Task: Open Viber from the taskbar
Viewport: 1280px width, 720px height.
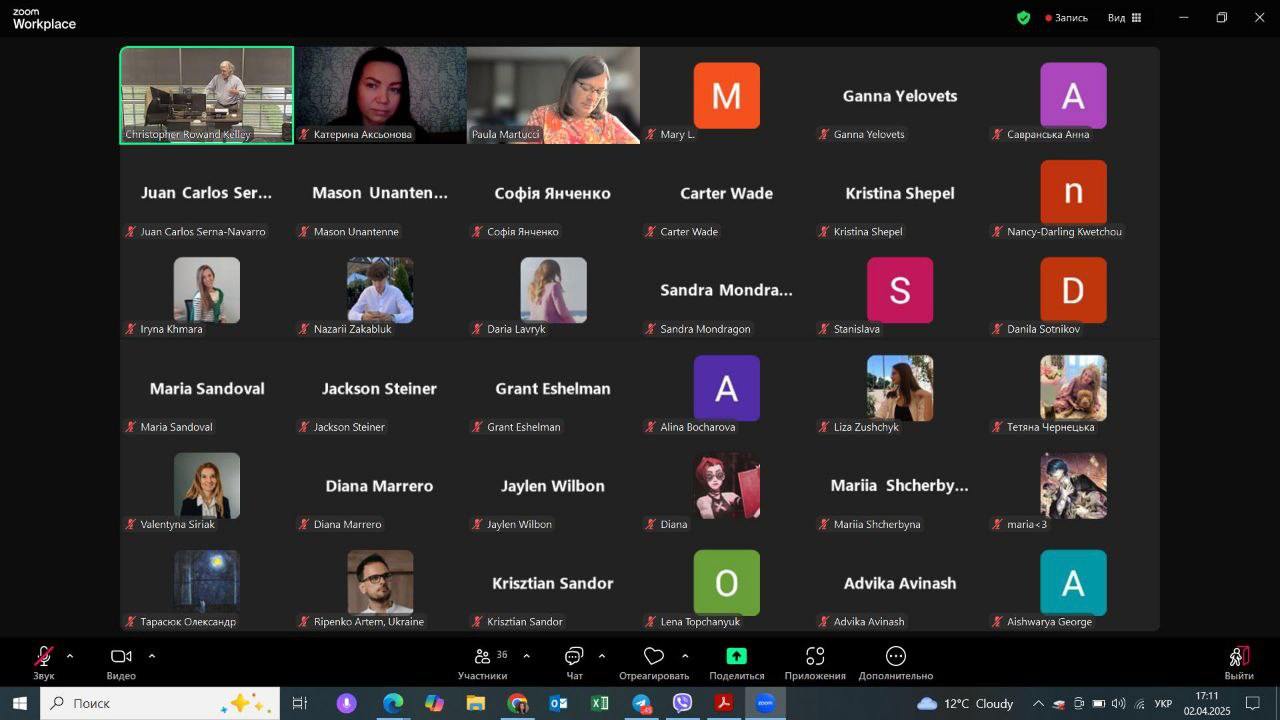Action: [683, 703]
